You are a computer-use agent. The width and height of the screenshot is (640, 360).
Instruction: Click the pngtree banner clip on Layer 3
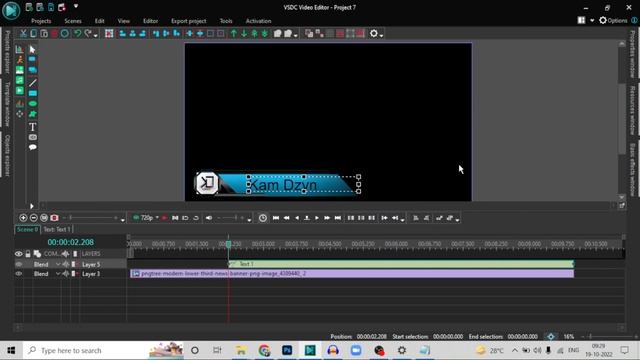pos(352,273)
